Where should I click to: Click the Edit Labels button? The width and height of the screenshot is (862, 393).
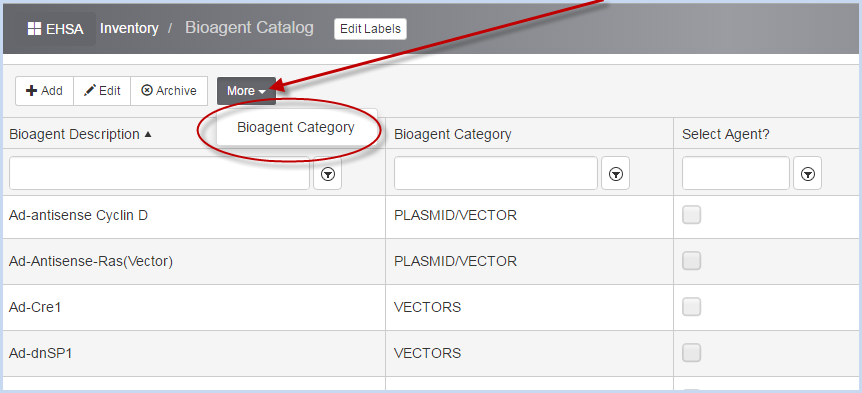(371, 29)
